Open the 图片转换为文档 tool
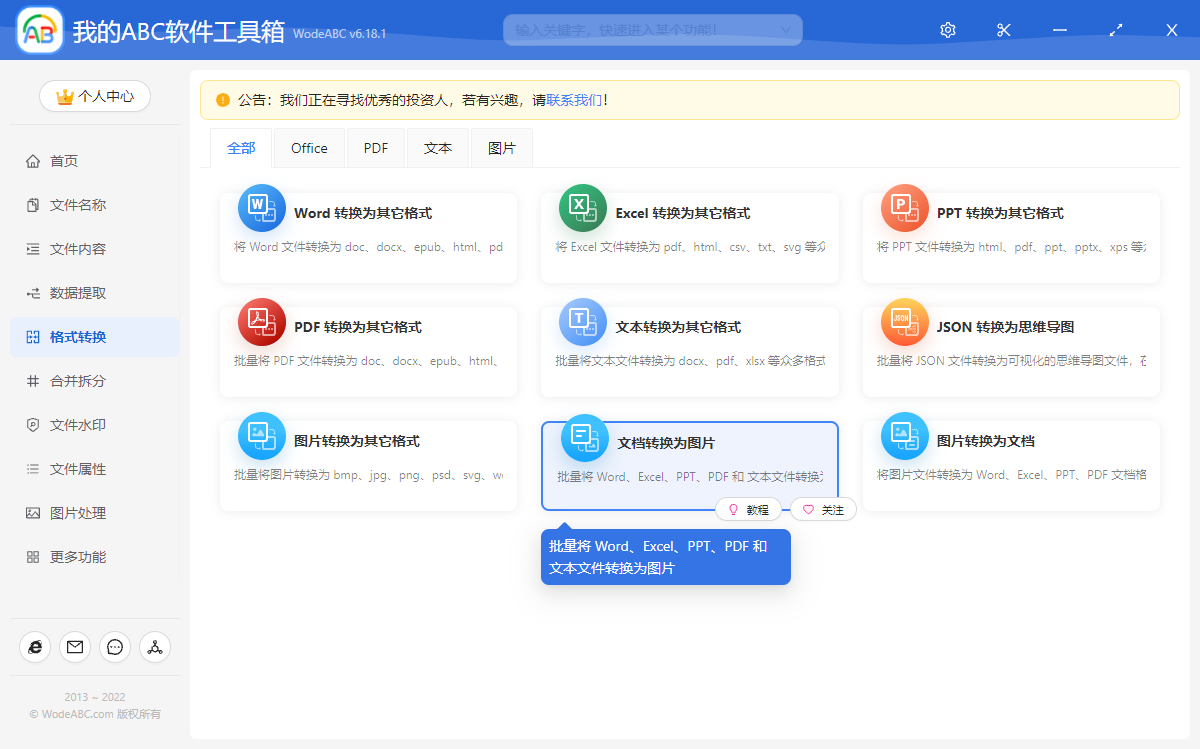The width and height of the screenshot is (1200, 749). coord(1010,462)
